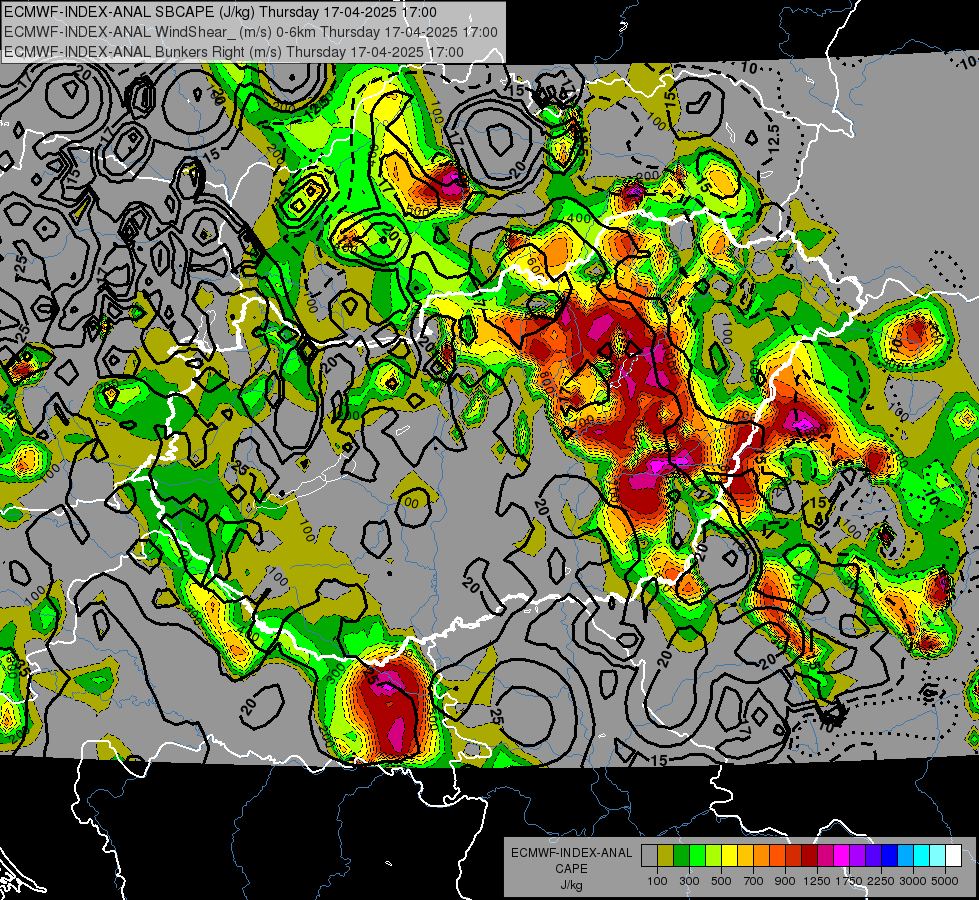
Task: Select the orange swatch above the 700 label
Action: pos(762,856)
